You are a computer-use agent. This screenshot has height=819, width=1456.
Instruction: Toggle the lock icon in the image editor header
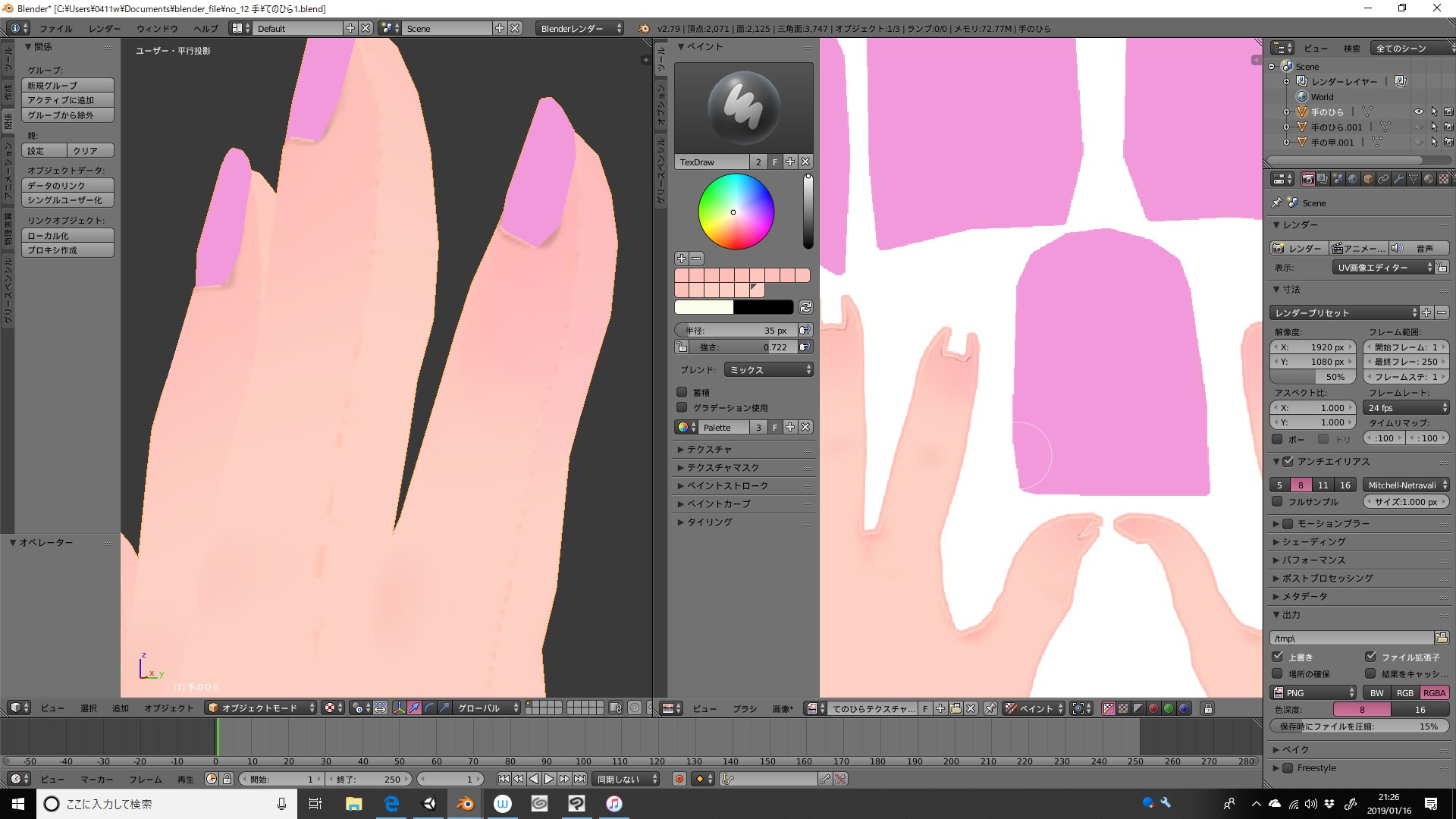pyautogui.click(x=1208, y=708)
